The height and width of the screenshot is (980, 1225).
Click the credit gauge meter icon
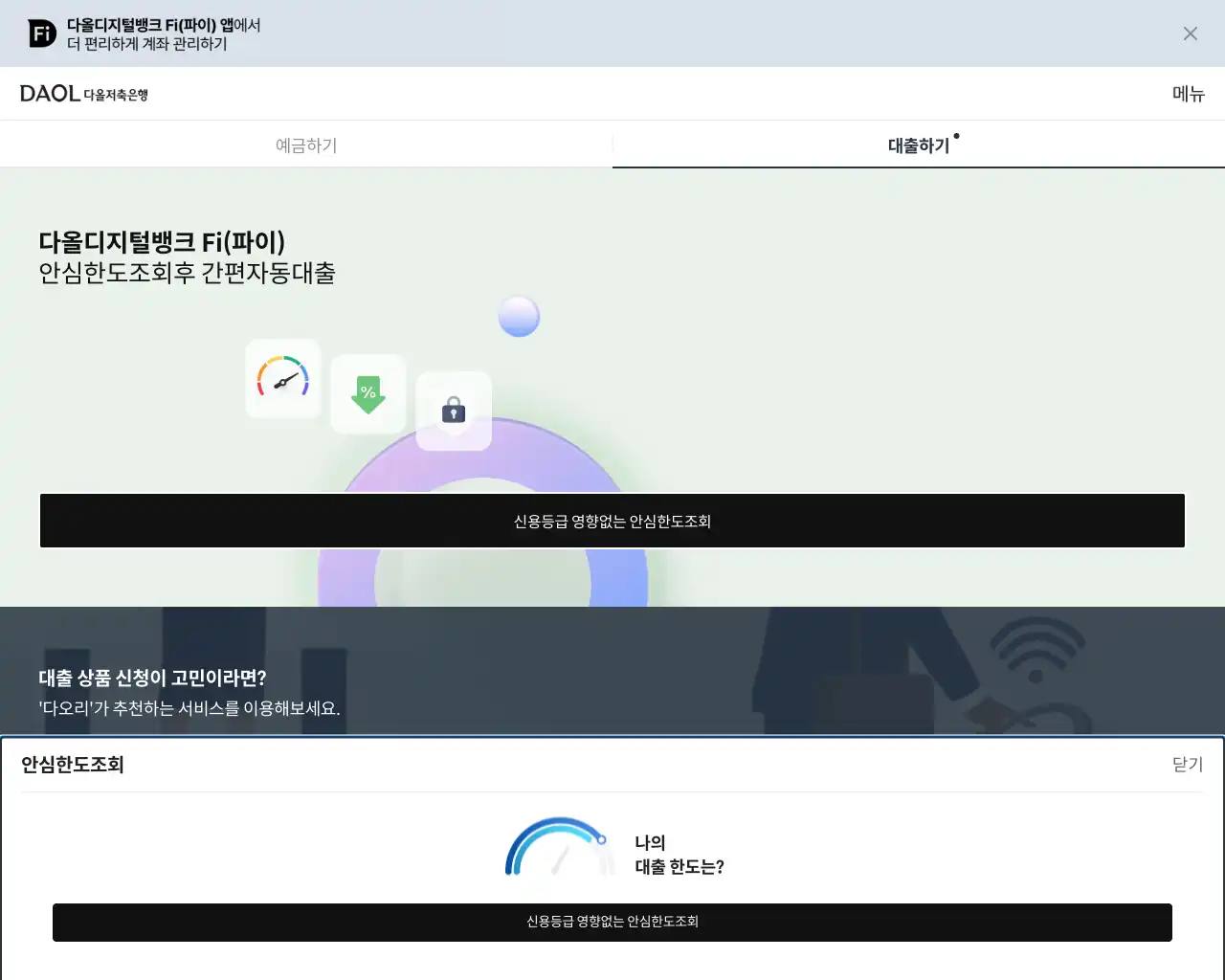(282, 378)
